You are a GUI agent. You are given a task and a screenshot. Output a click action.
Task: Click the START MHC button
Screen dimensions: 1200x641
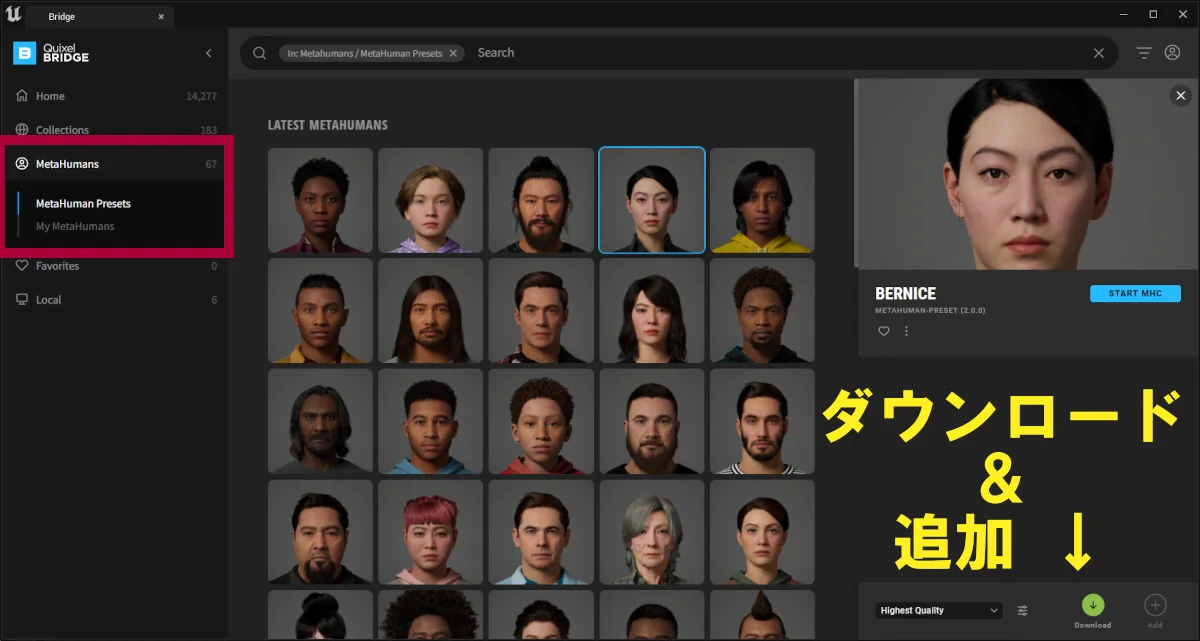click(1135, 294)
